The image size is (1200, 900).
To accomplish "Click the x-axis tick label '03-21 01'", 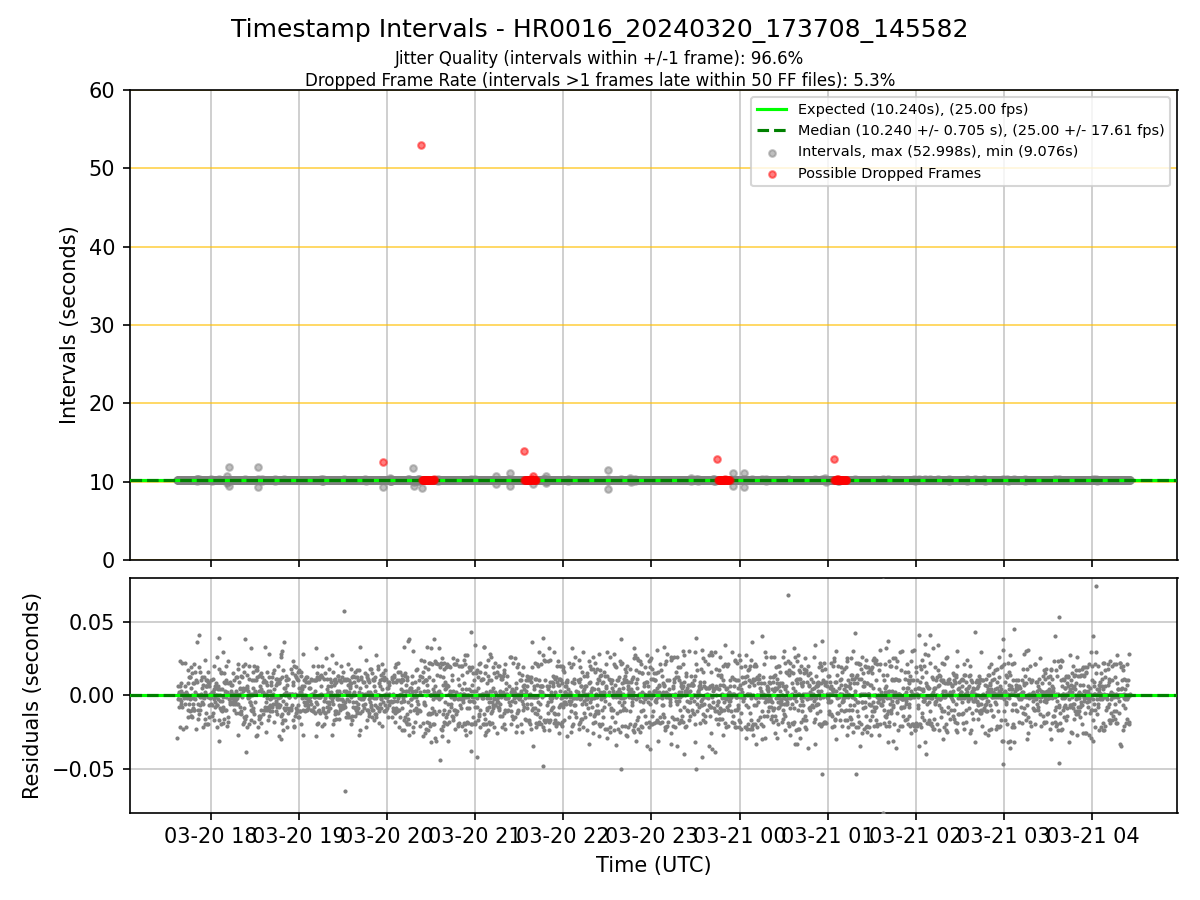I will pos(827,835).
